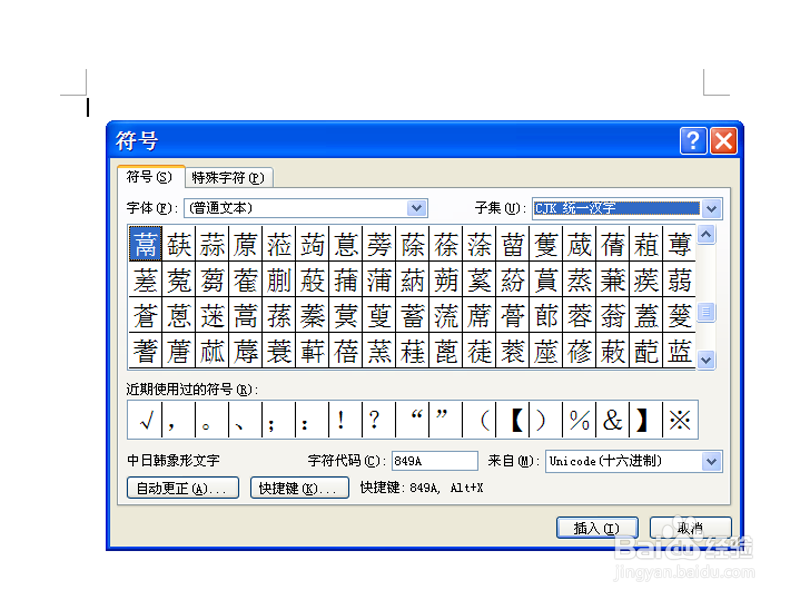
Task: Select the closing black bracket 】 symbol
Action: [x=646, y=420]
